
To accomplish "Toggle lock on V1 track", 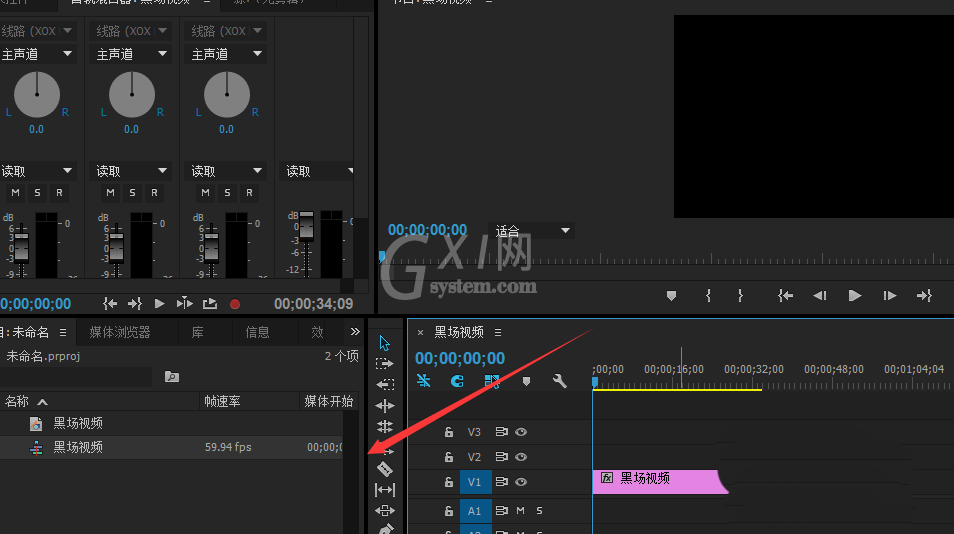I will click(x=448, y=482).
